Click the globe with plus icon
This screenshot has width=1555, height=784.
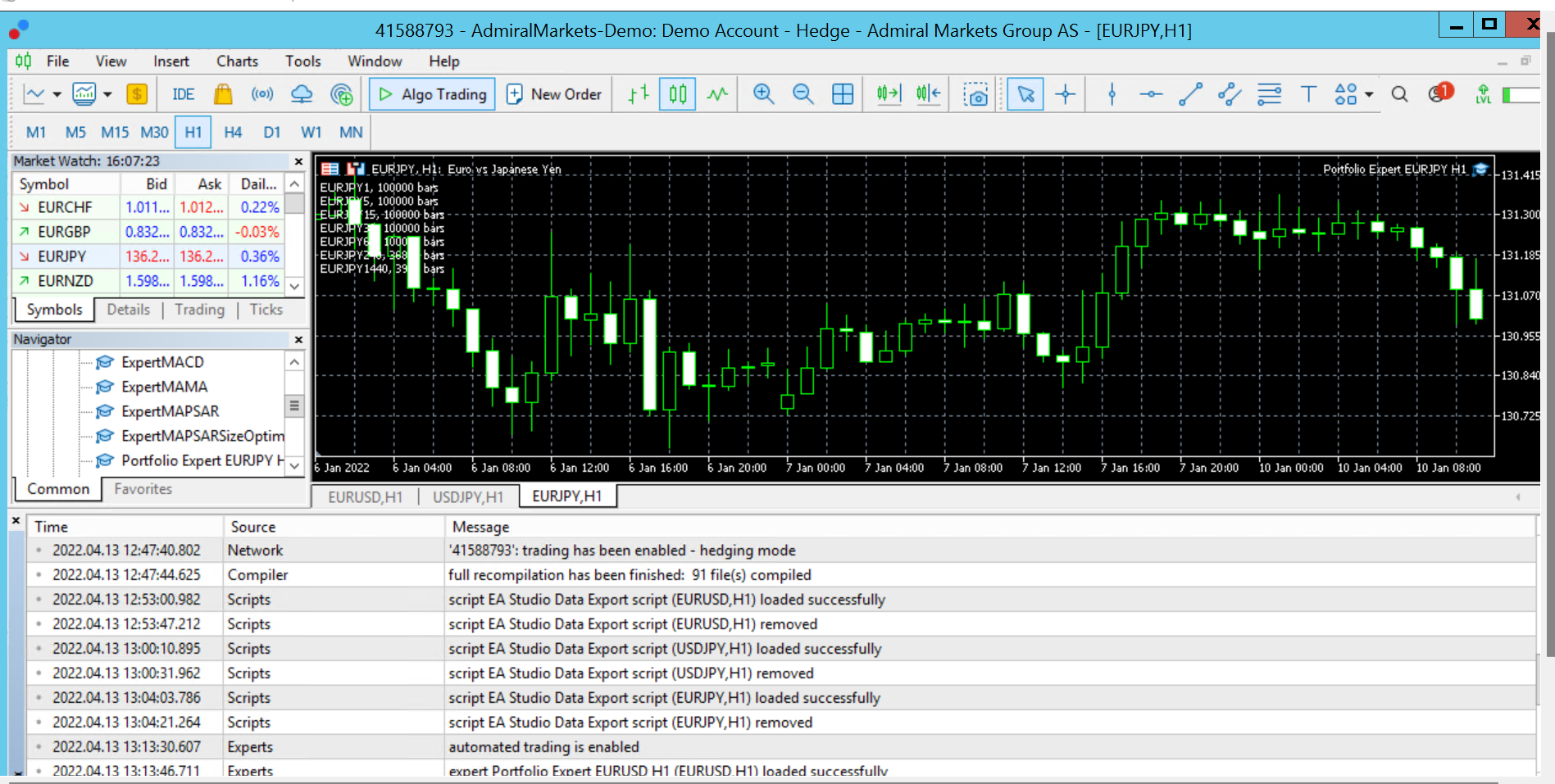[342, 94]
